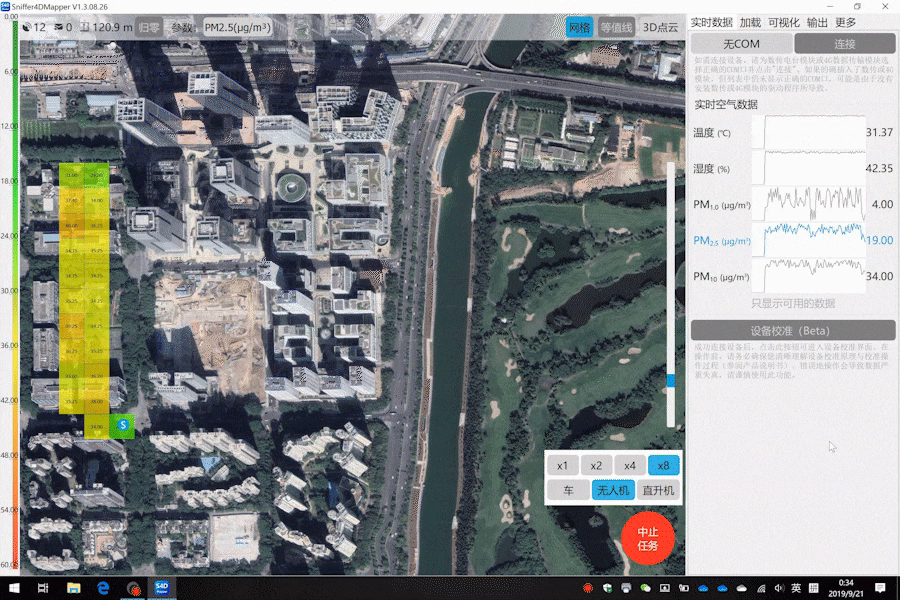Open the IME keyboard tray icon
The image size is (900, 600).
(x=813, y=588)
